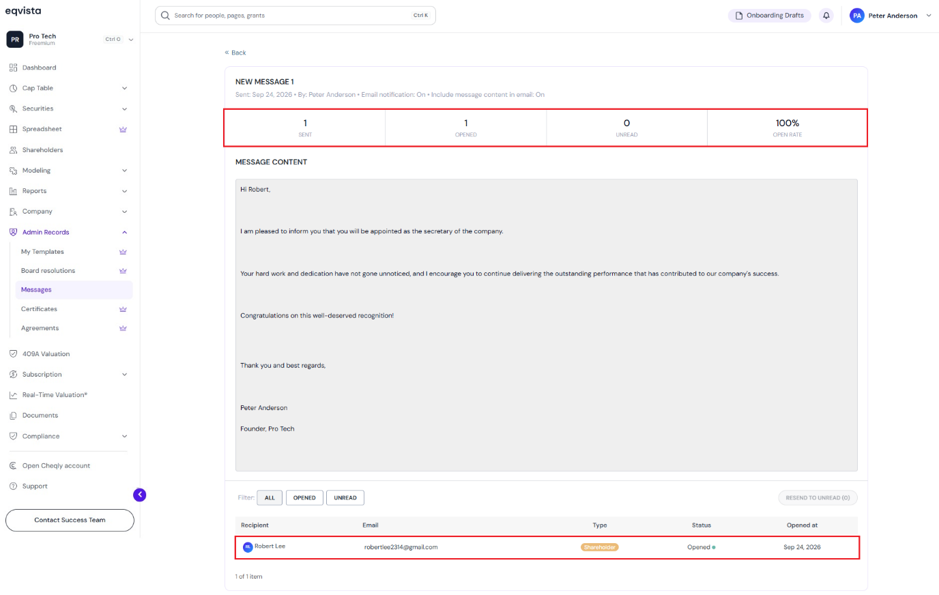Click the crown icon beside My Templates

(x=123, y=252)
